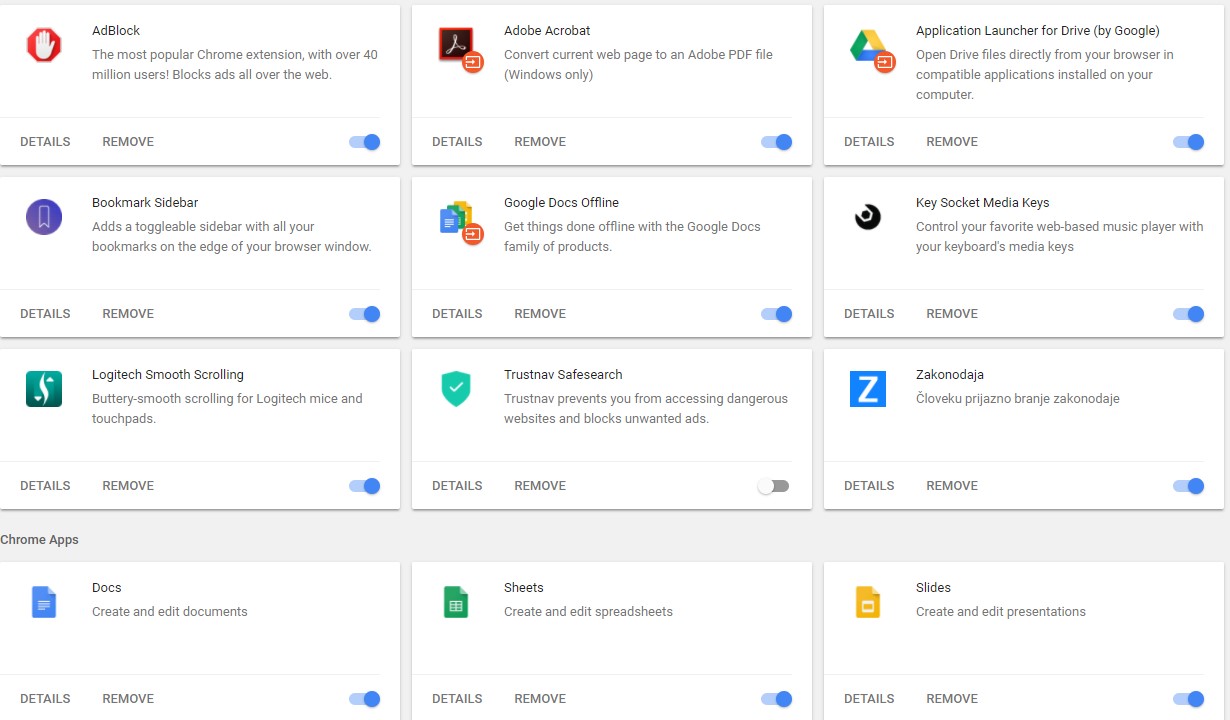Viewport: 1230px width, 720px height.
Task: Open Zakonodaja details
Action: (x=869, y=486)
